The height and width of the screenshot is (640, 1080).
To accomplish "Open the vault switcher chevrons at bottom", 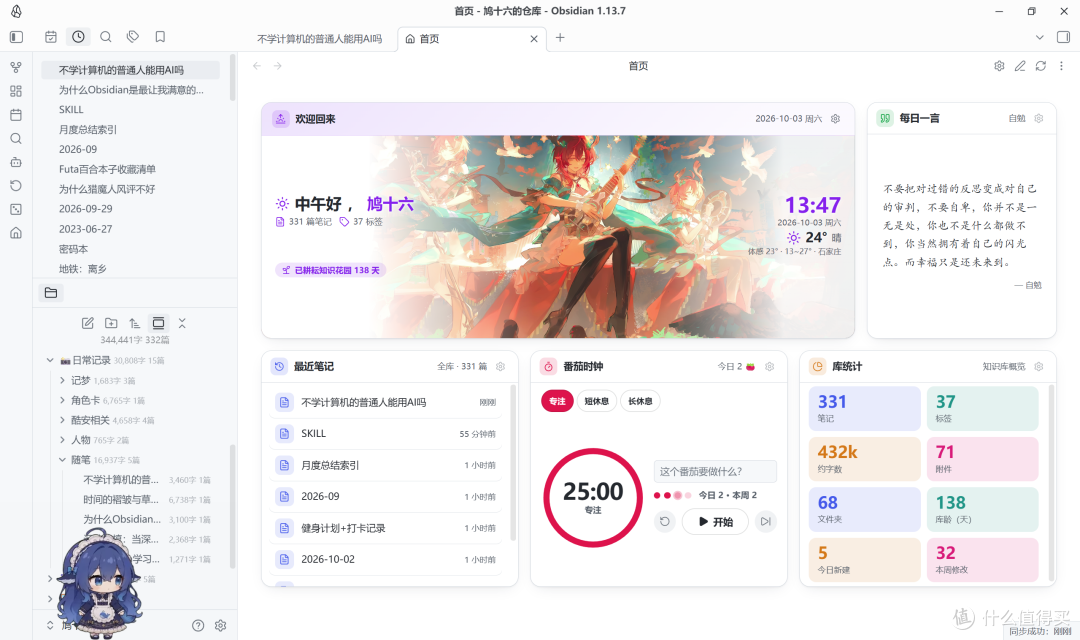I will tap(50, 626).
